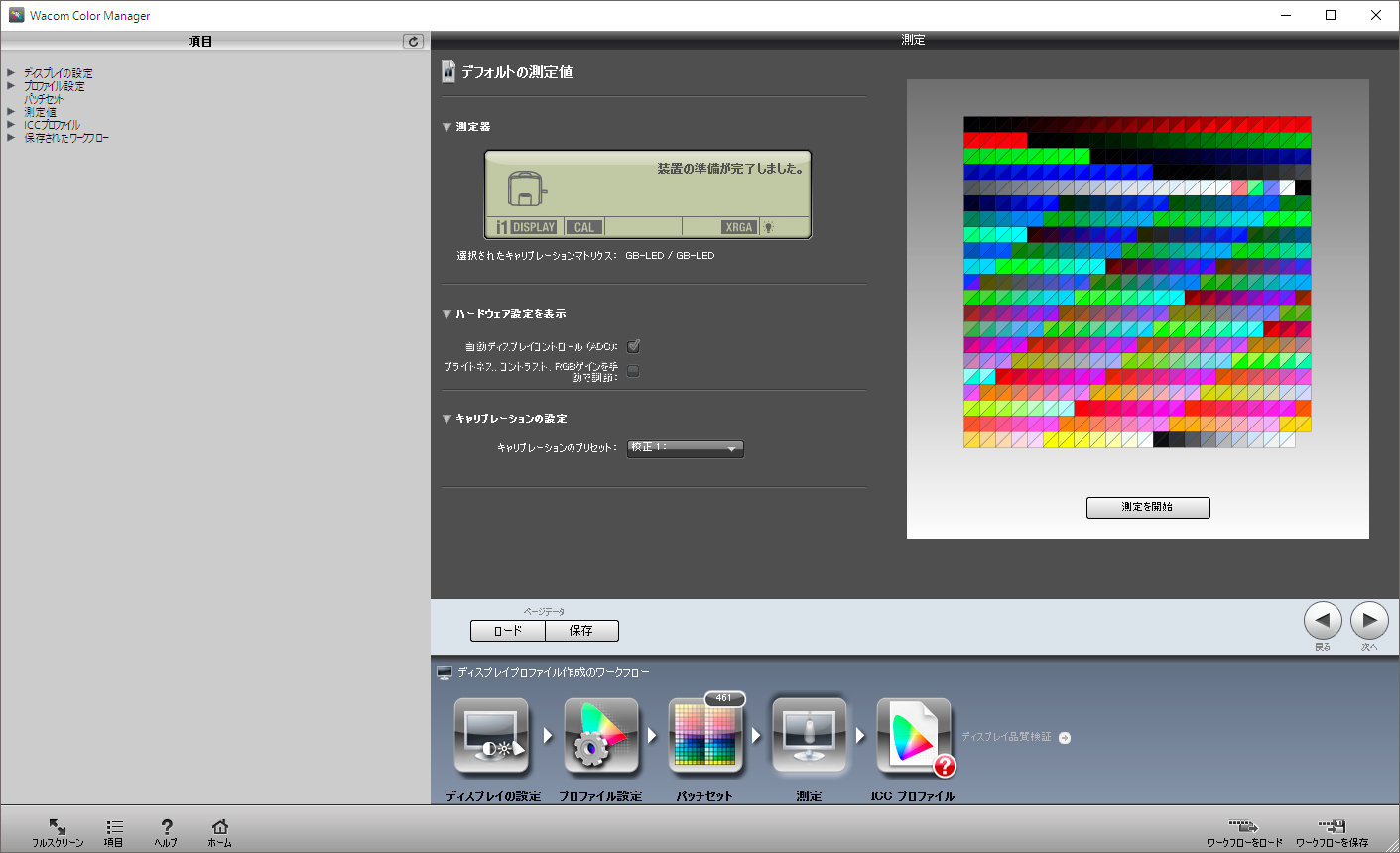Click the monitor icon beside ディスプレイプロファイル作成のワークフロー
The height and width of the screenshot is (853, 1400).
(x=445, y=672)
